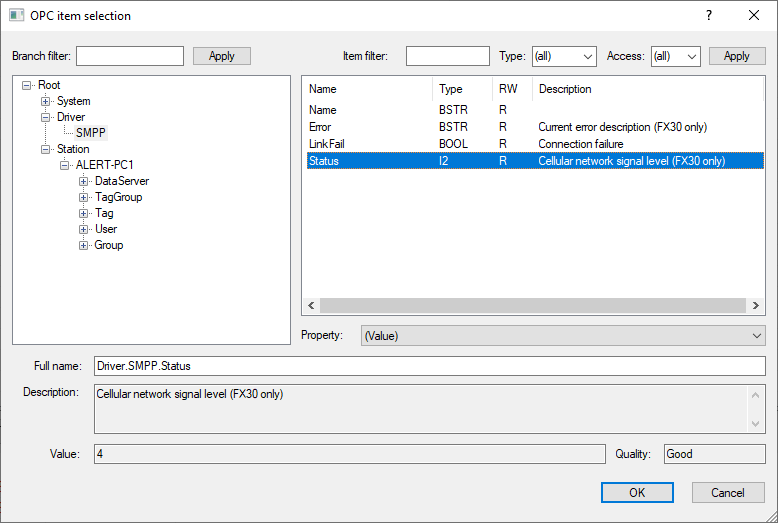Open the Property dropdown
778x523 pixels.
(x=562, y=336)
